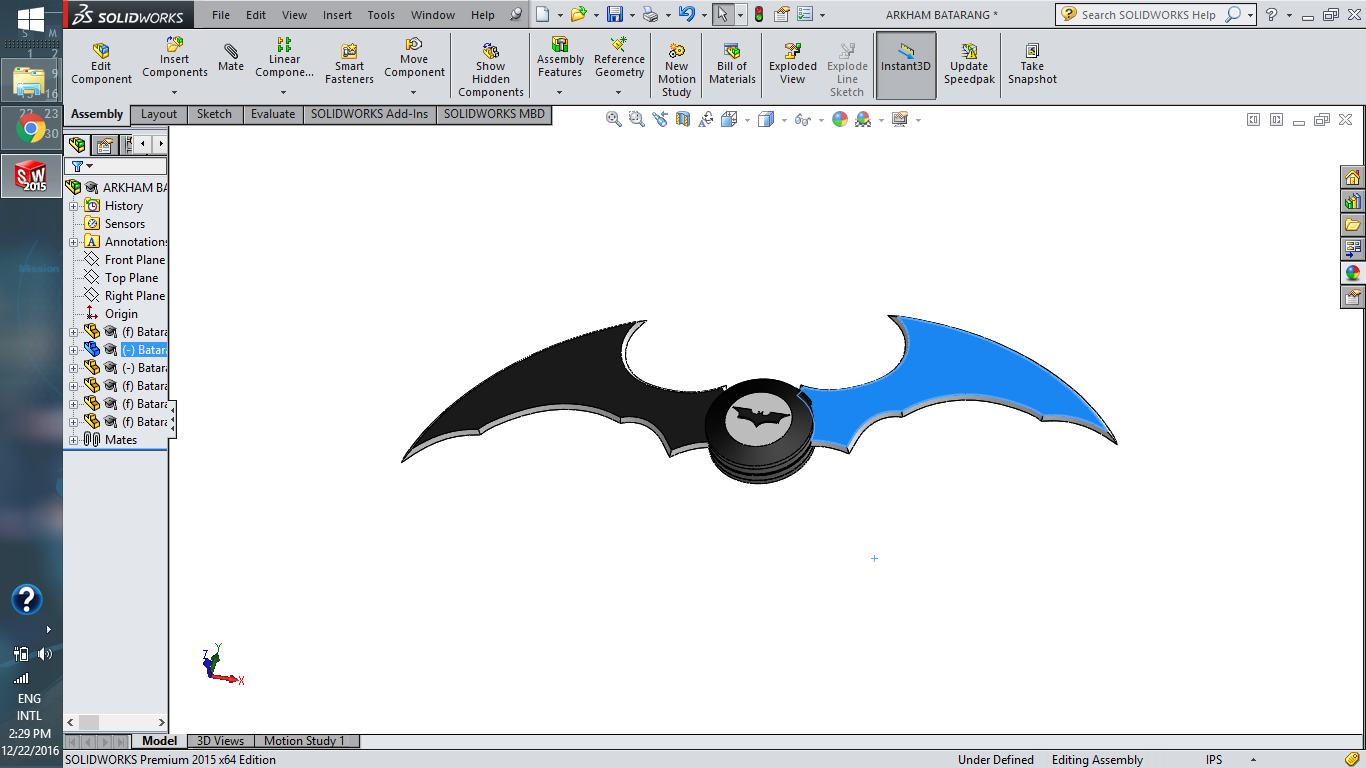Select the Mate tool
Viewport: 1366px width, 768px height.
coord(231,58)
